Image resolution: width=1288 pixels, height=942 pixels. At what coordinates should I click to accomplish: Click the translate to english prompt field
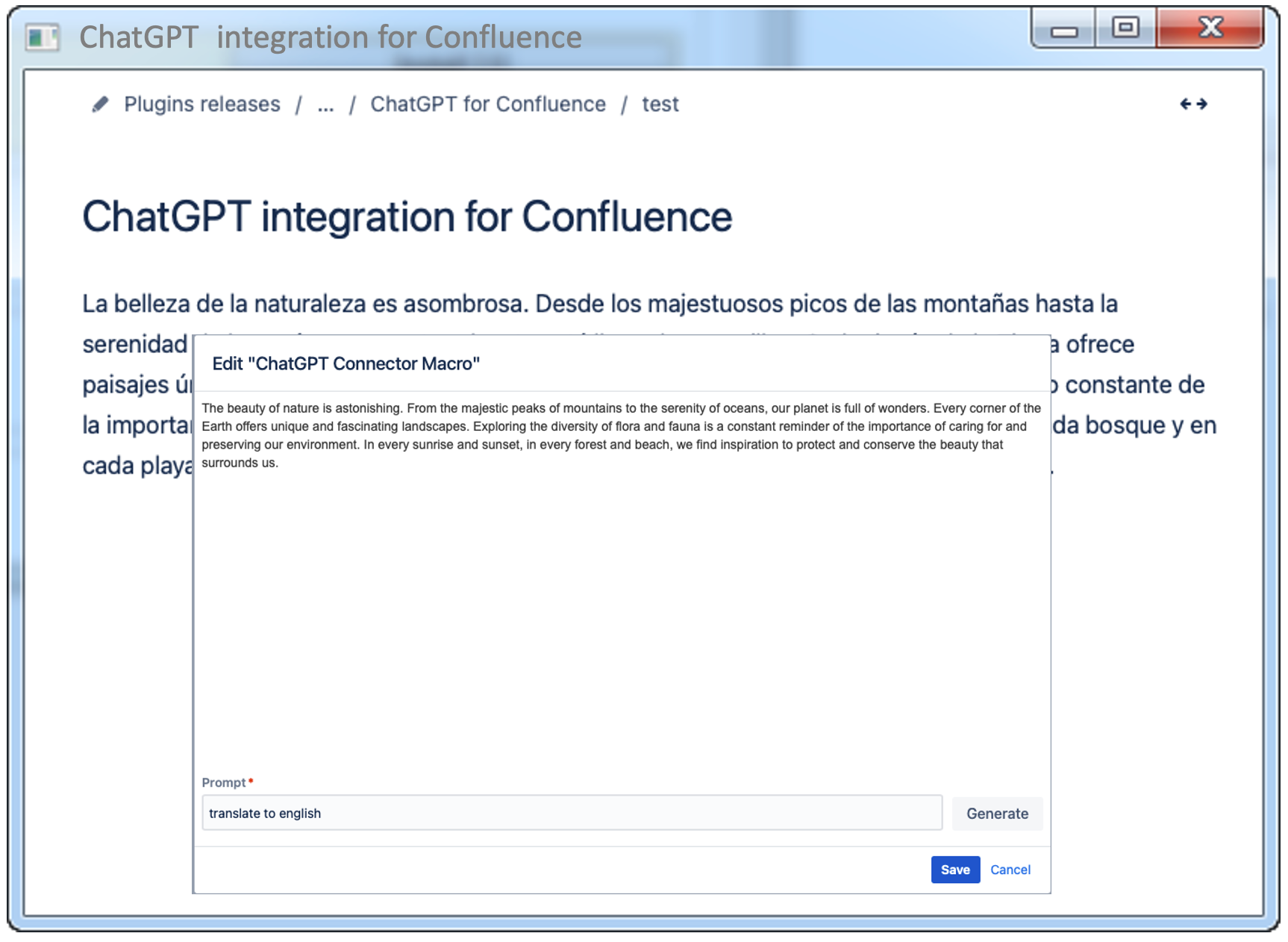572,813
